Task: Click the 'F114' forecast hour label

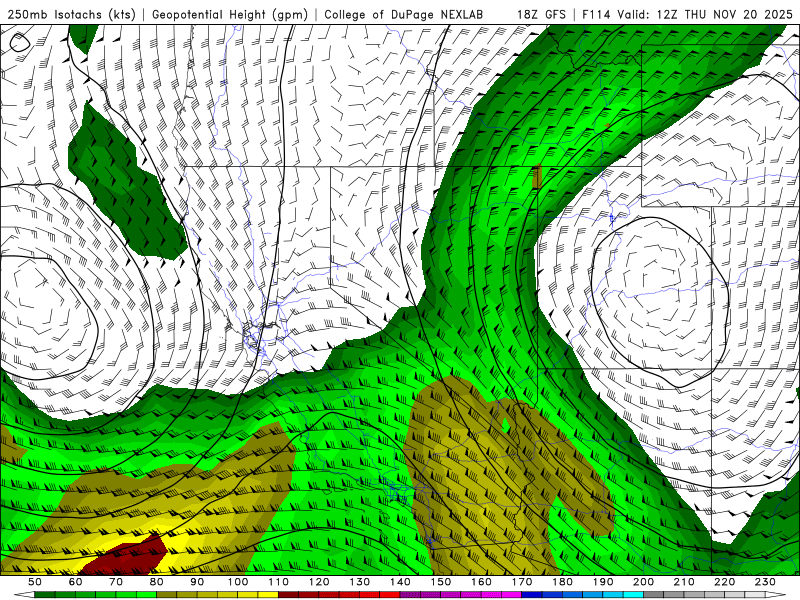Action: [596, 14]
